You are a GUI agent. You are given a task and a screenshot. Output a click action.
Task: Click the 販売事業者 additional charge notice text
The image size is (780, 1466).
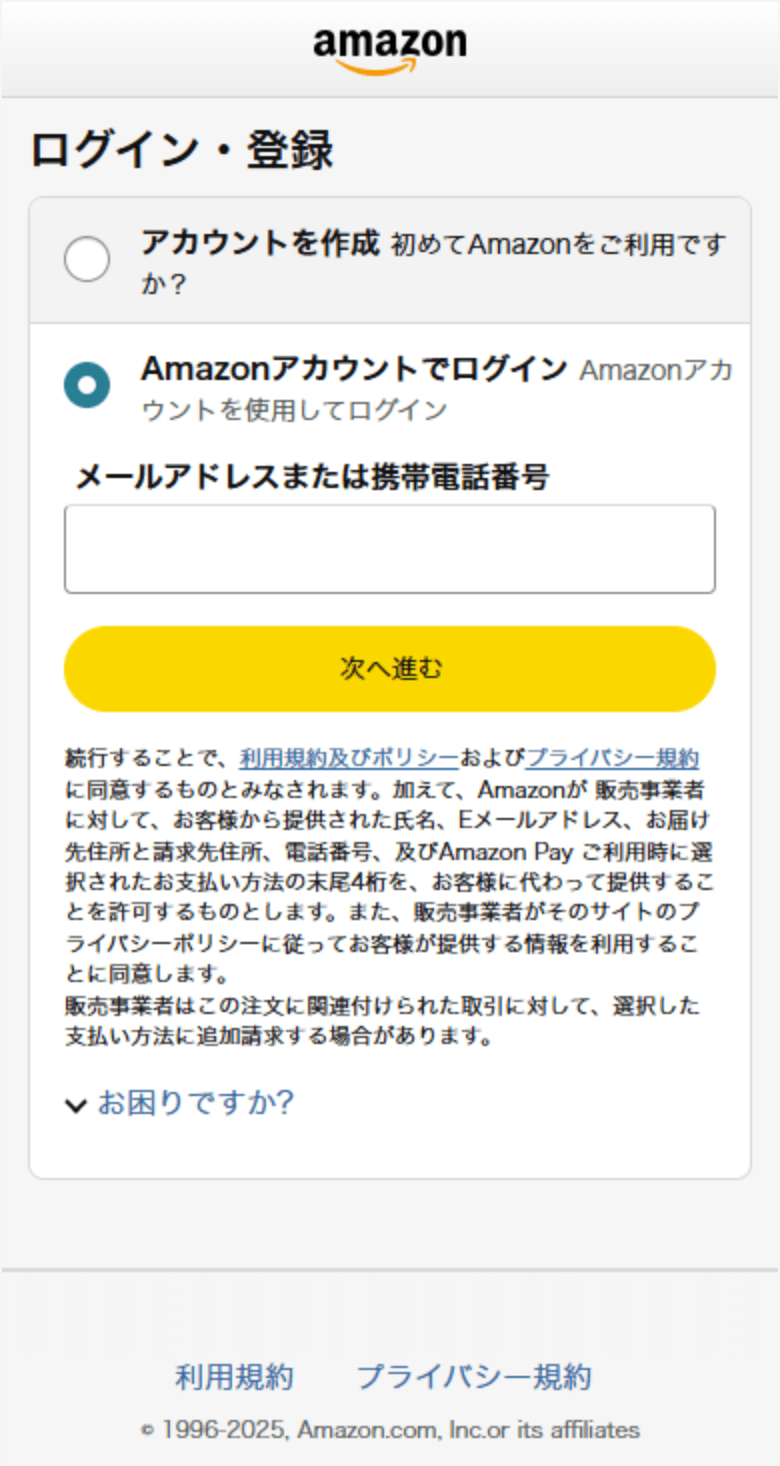[380, 1020]
